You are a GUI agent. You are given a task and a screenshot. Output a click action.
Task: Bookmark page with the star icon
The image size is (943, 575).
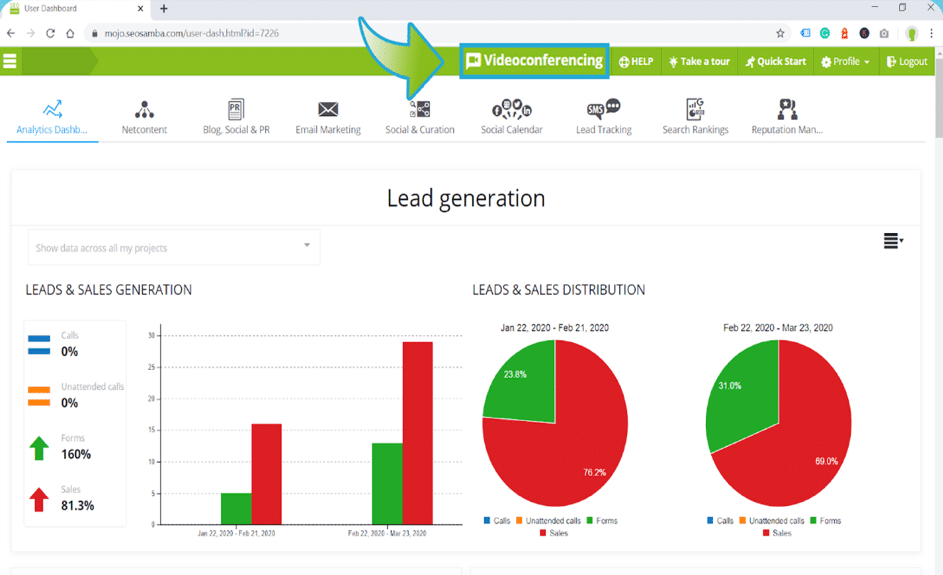pos(780,33)
